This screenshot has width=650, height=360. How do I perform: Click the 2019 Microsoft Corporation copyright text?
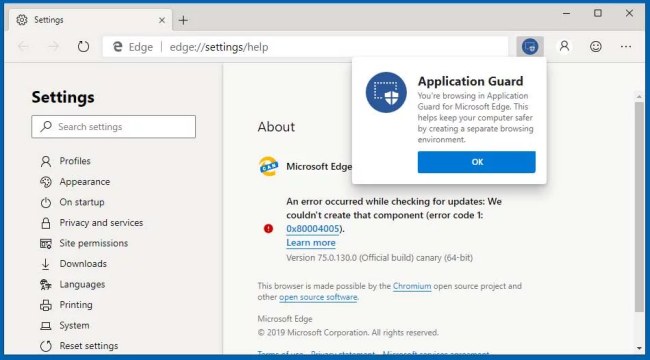348,333
